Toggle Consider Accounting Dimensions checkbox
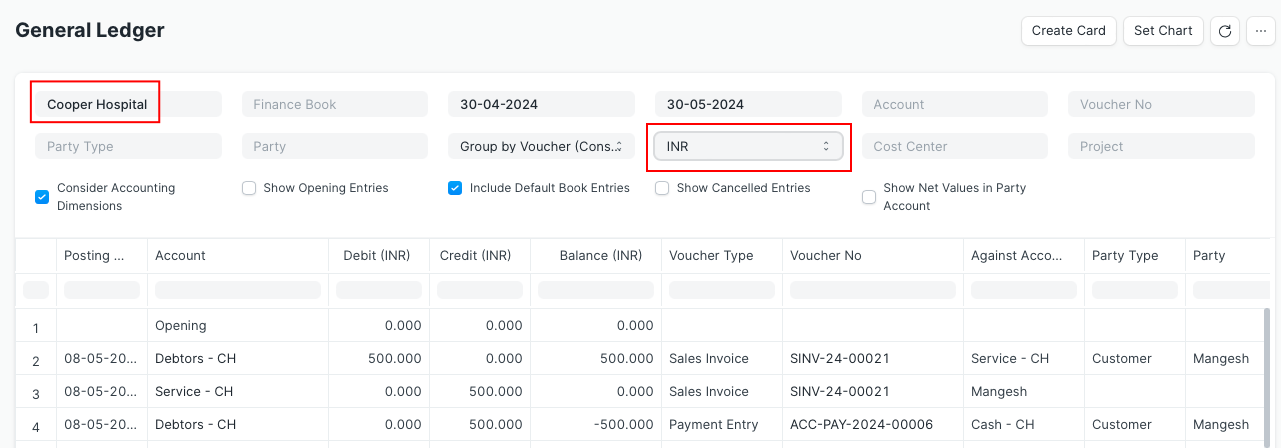This screenshot has width=1281, height=448. pos(42,197)
